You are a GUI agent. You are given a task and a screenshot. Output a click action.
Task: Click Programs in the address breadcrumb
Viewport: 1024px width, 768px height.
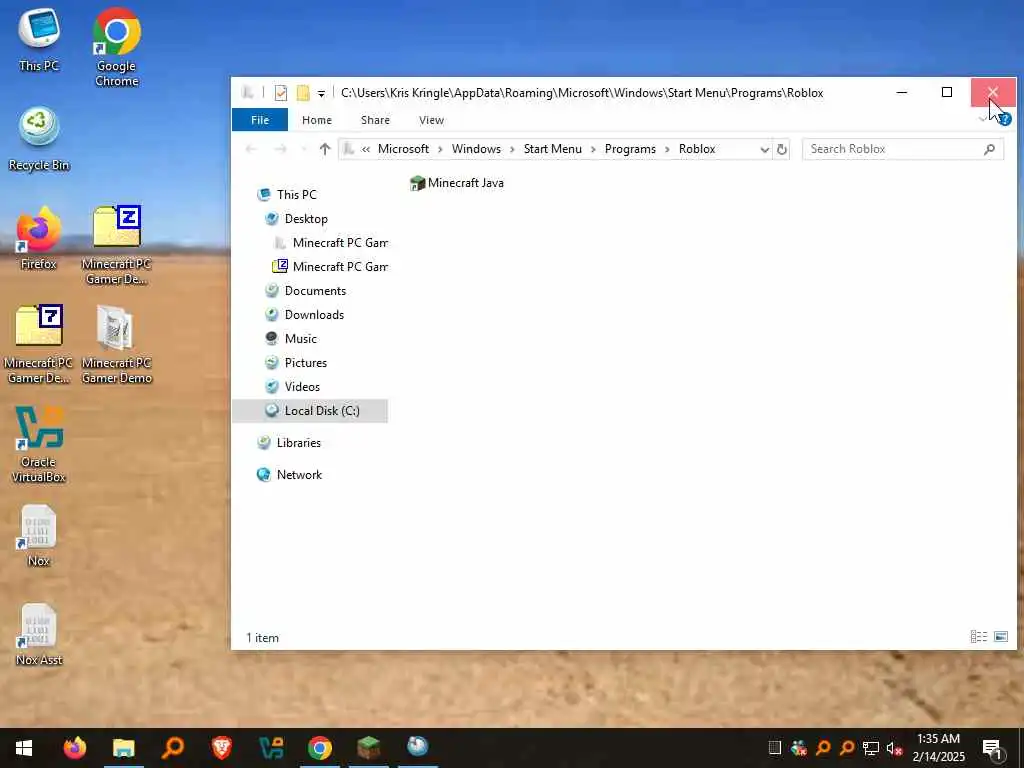630,149
